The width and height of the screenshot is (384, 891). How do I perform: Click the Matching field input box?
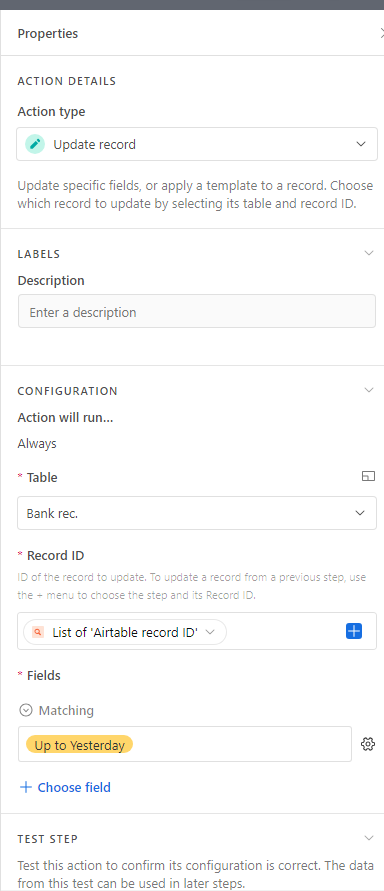(185, 744)
